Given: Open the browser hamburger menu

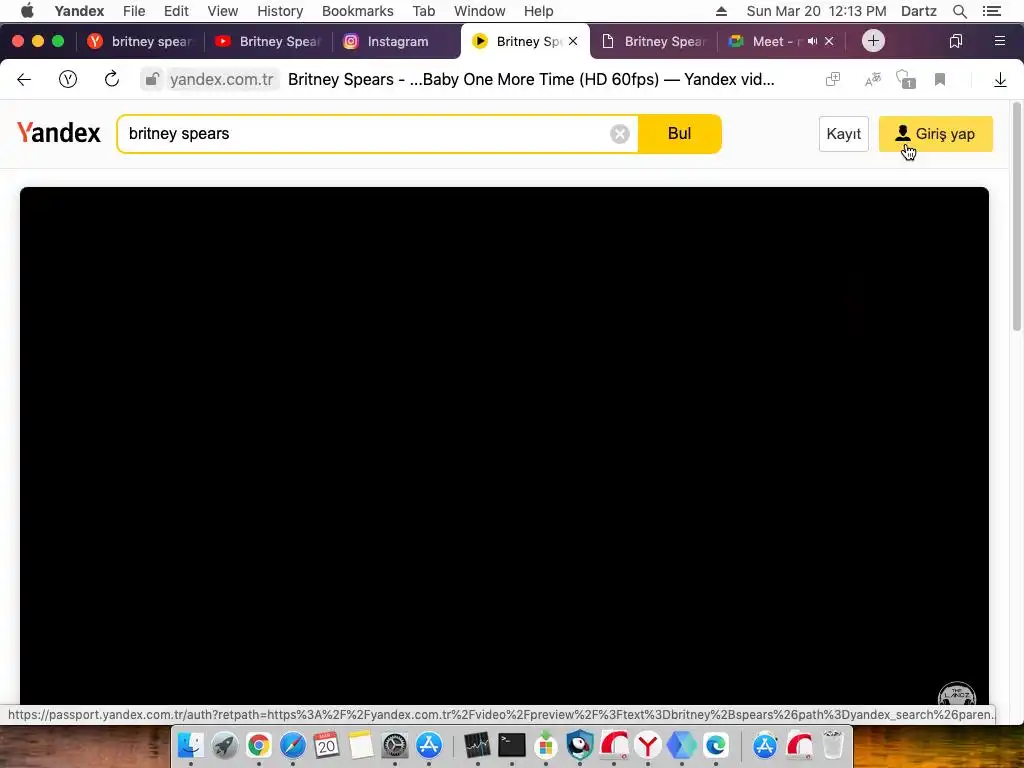Looking at the screenshot, I should click(999, 41).
